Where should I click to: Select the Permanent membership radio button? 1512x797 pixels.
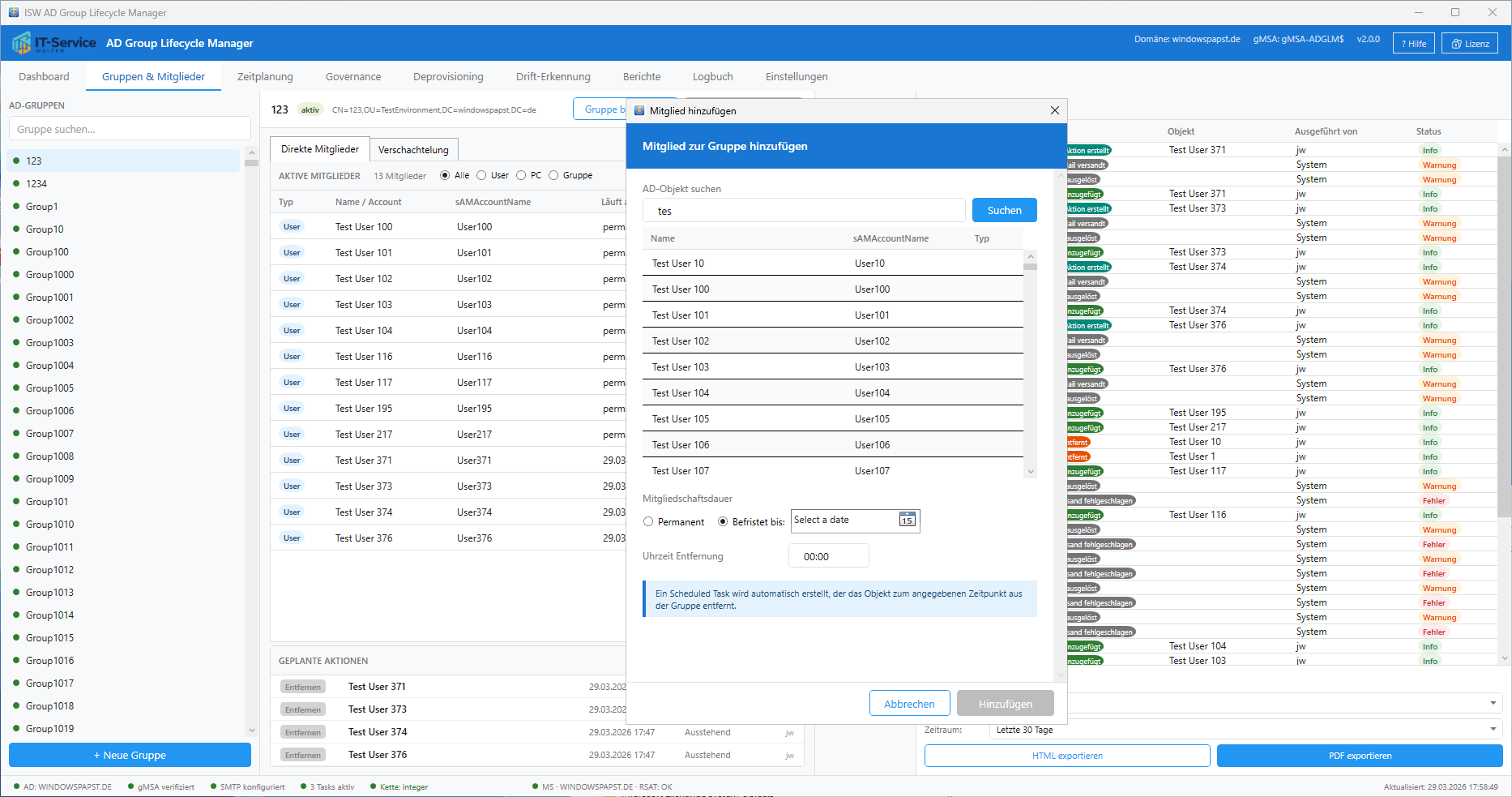tap(648, 522)
